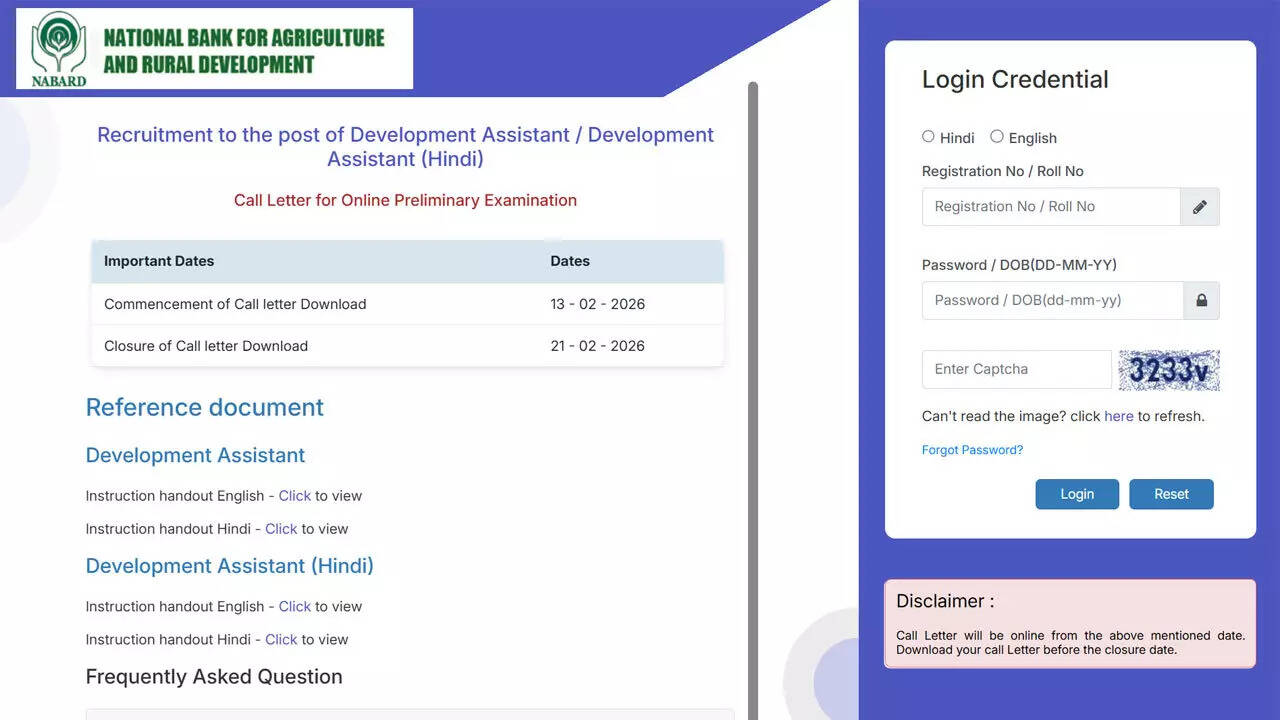Select the English radio button

tap(997, 136)
